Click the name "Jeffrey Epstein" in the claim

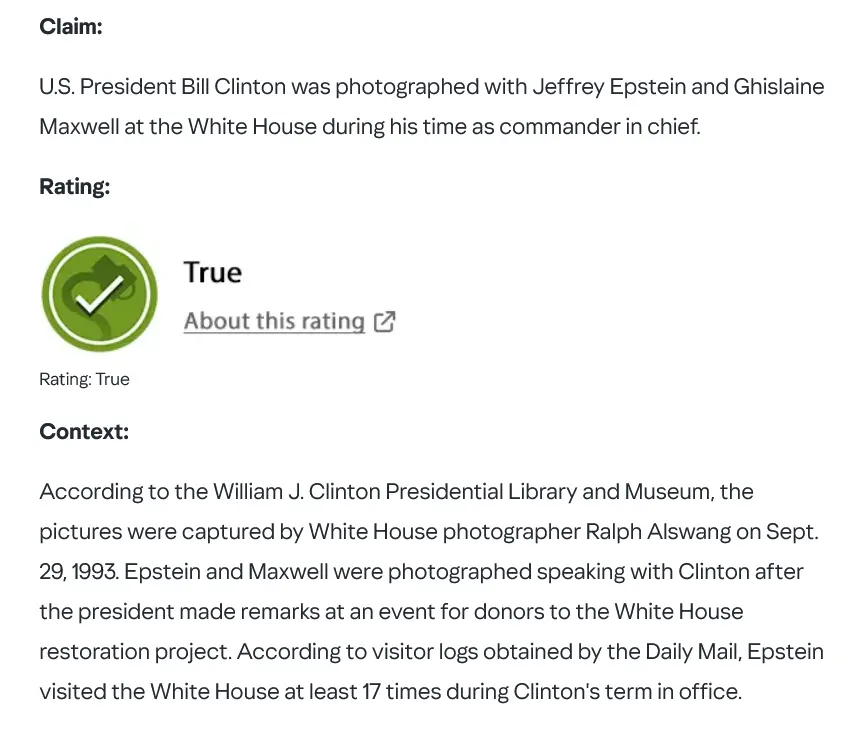(610, 87)
